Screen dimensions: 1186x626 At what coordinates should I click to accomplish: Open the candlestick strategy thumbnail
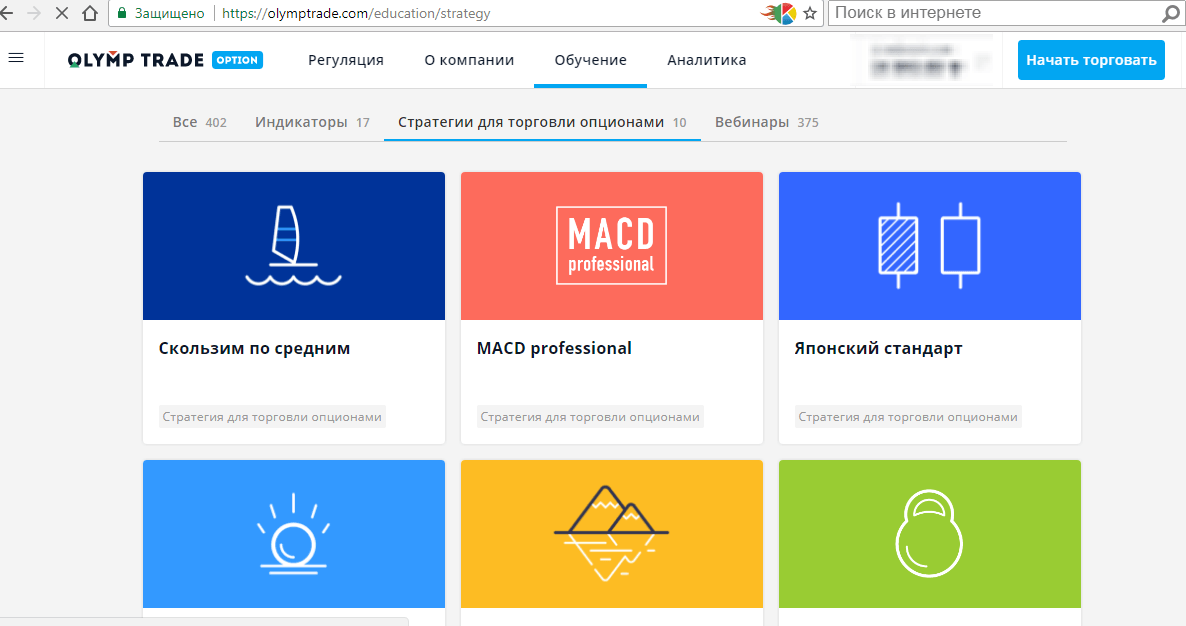click(930, 246)
